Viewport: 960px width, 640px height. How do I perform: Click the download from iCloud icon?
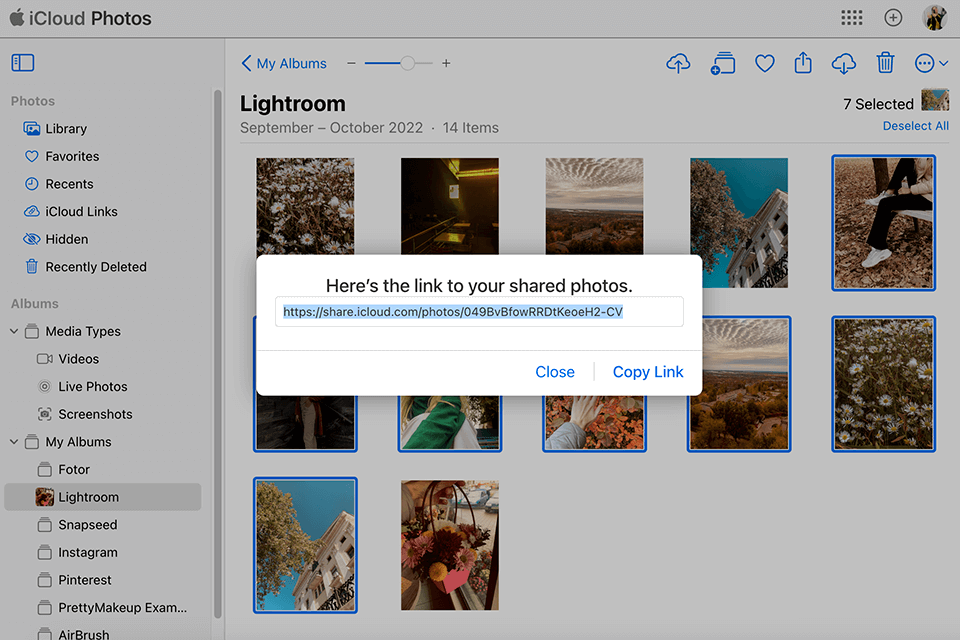(x=844, y=63)
